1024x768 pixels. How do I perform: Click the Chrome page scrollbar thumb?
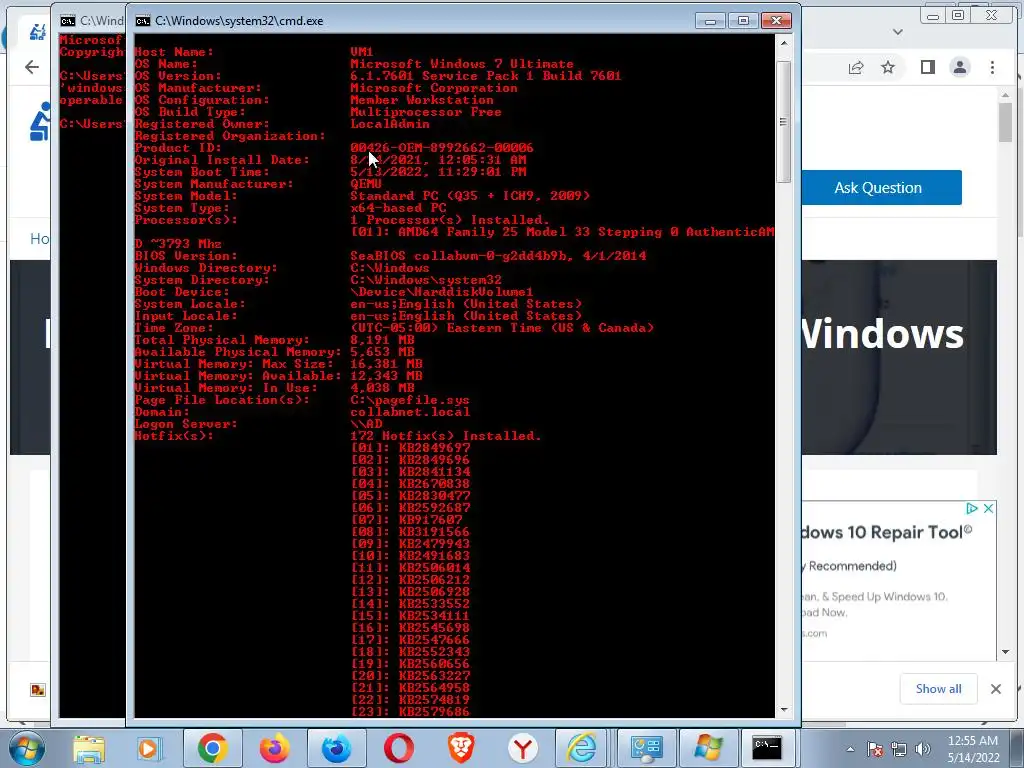(1006, 122)
